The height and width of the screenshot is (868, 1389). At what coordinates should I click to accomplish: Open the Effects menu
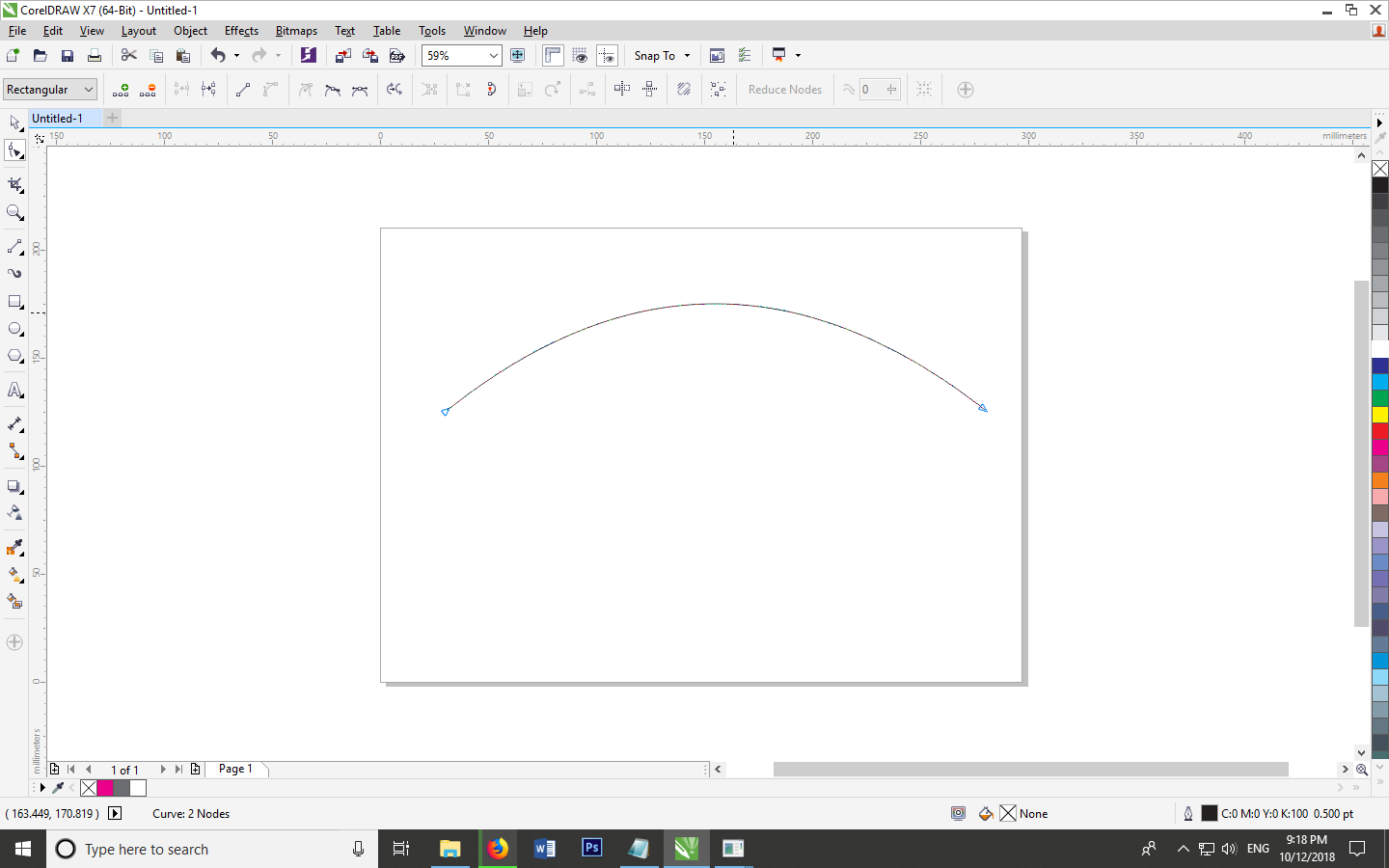pos(241,31)
